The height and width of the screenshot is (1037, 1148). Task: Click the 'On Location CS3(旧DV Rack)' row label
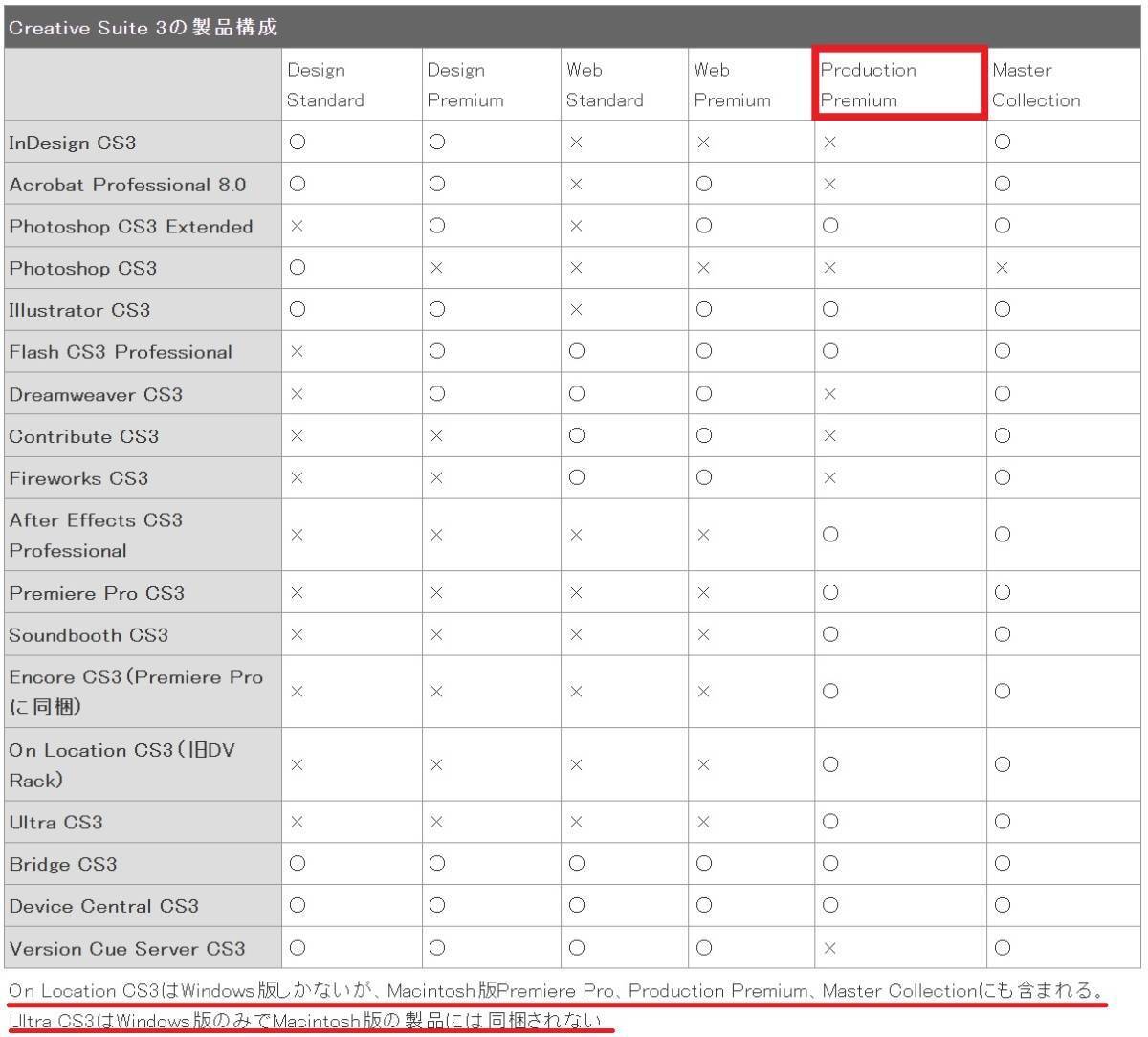coord(121,765)
